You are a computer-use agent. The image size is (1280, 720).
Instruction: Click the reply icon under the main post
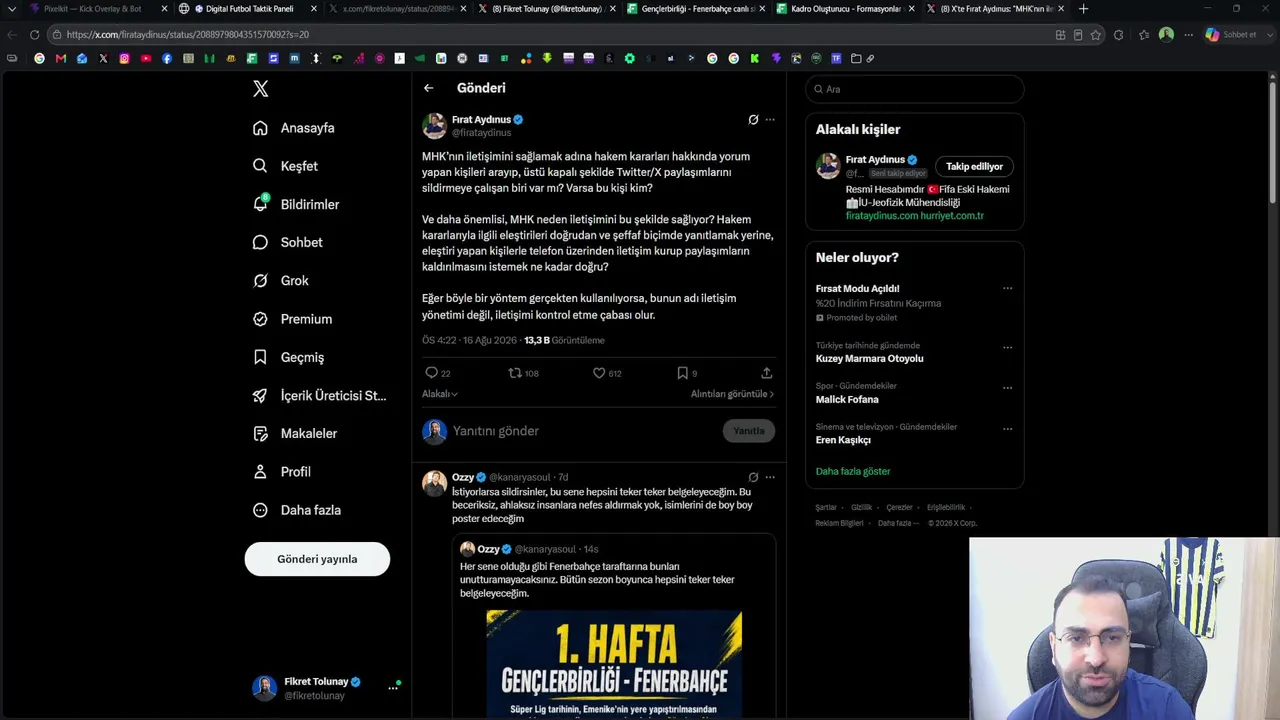coord(432,373)
